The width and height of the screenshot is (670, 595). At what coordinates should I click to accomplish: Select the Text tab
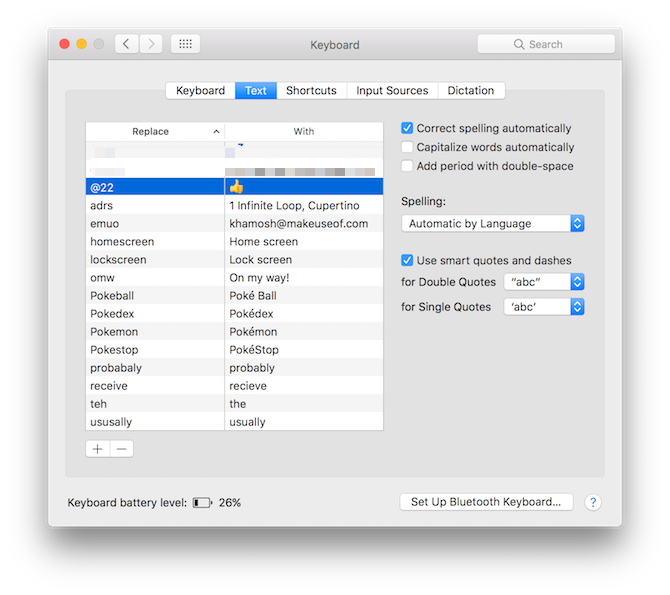pyautogui.click(x=256, y=91)
